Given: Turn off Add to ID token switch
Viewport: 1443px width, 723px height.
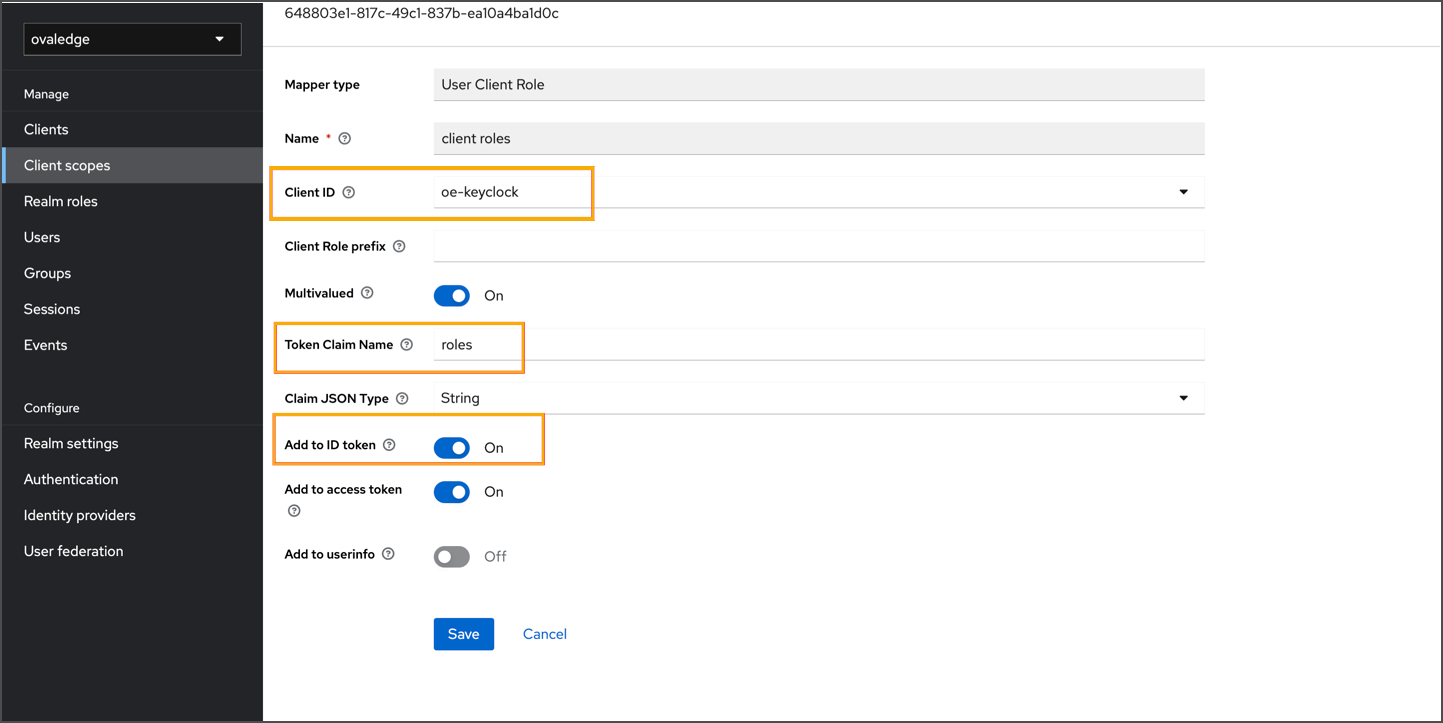Looking at the screenshot, I should pyautogui.click(x=452, y=448).
